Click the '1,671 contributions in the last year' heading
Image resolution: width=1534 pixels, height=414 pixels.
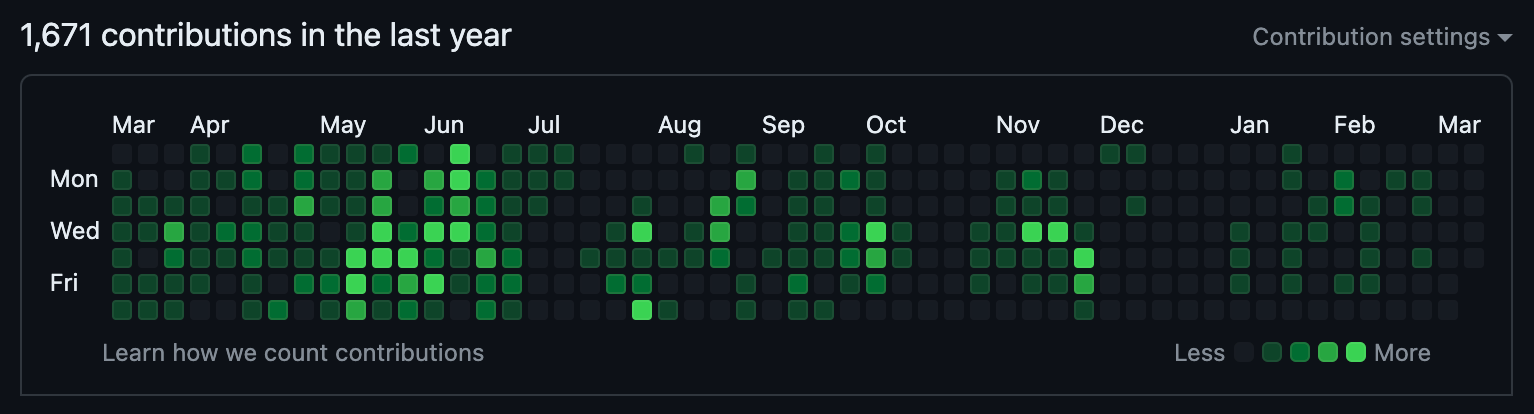(x=266, y=36)
